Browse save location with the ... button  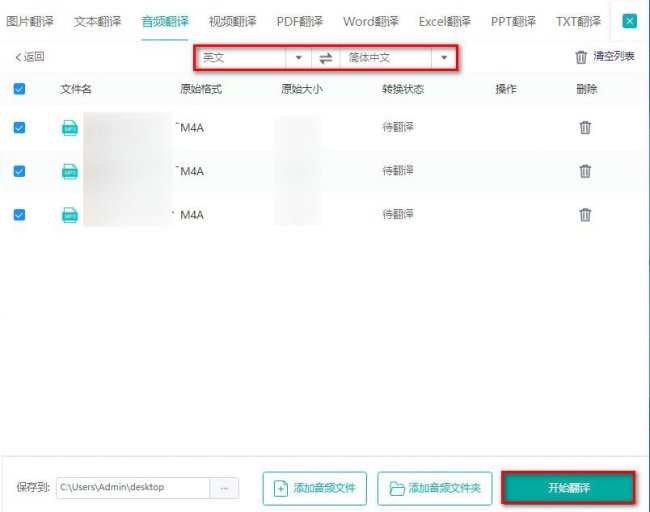pos(224,488)
